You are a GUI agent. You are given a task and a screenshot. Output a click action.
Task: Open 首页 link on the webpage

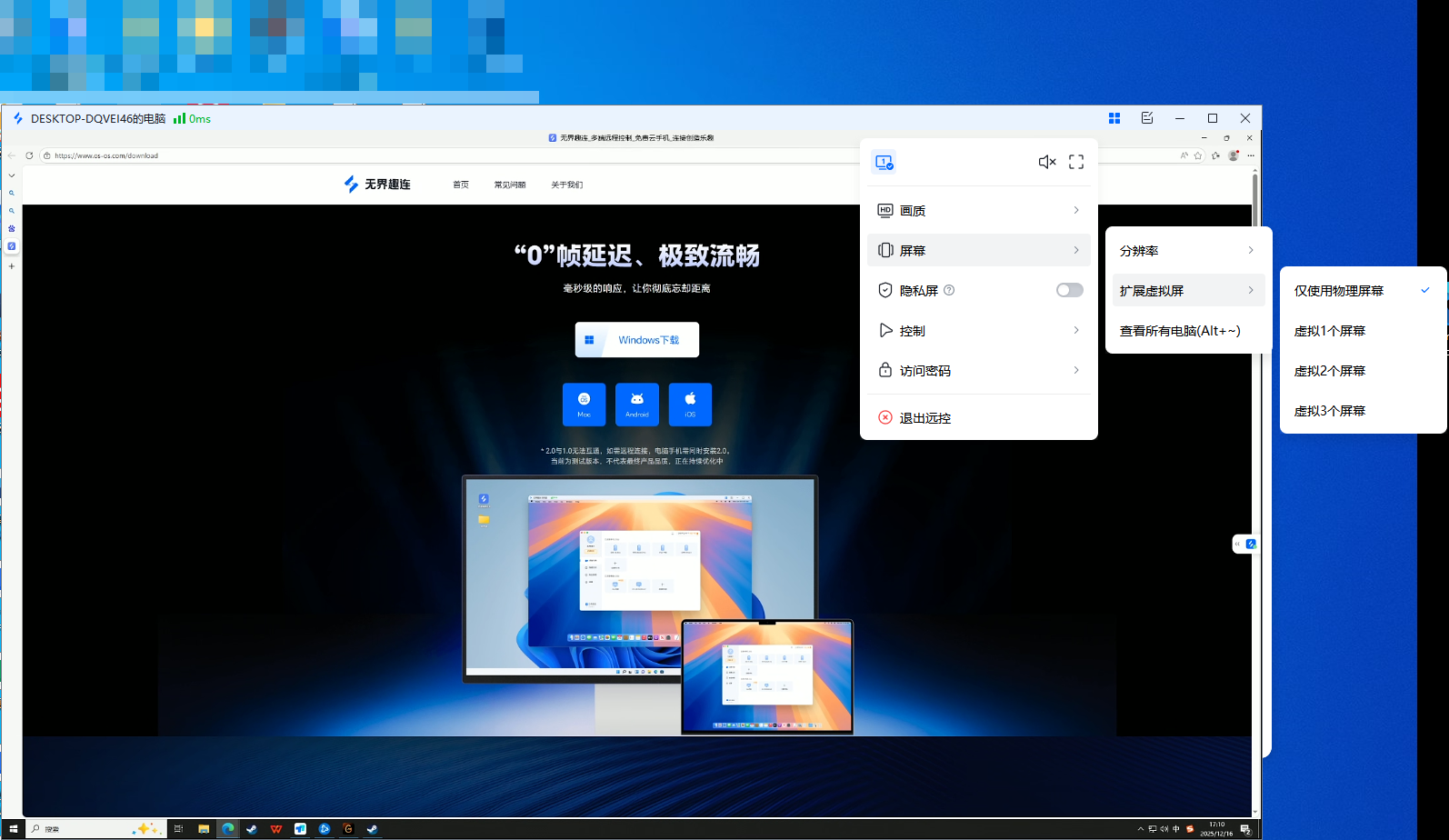(x=461, y=185)
